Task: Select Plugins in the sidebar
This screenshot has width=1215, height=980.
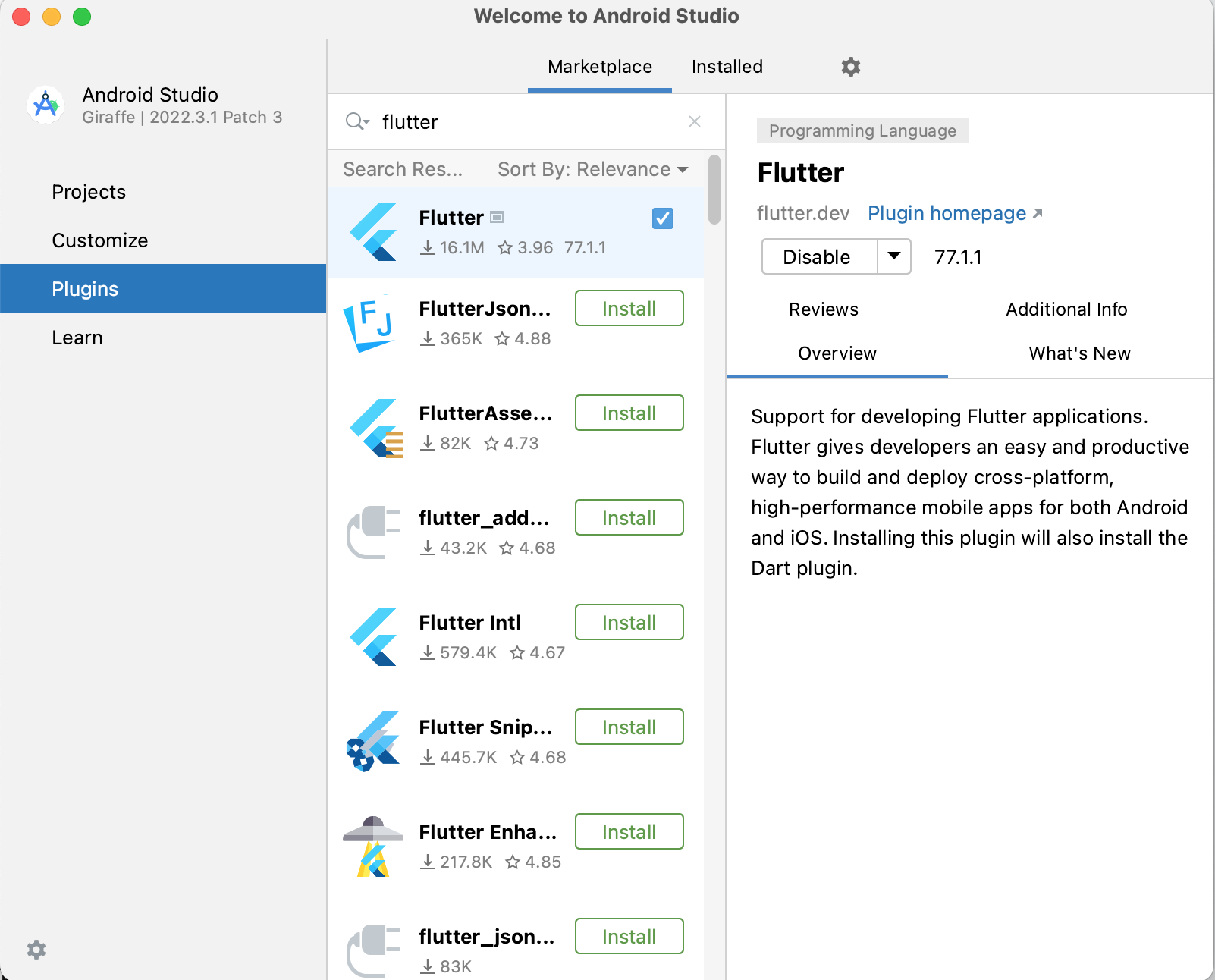Action: click(x=163, y=288)
